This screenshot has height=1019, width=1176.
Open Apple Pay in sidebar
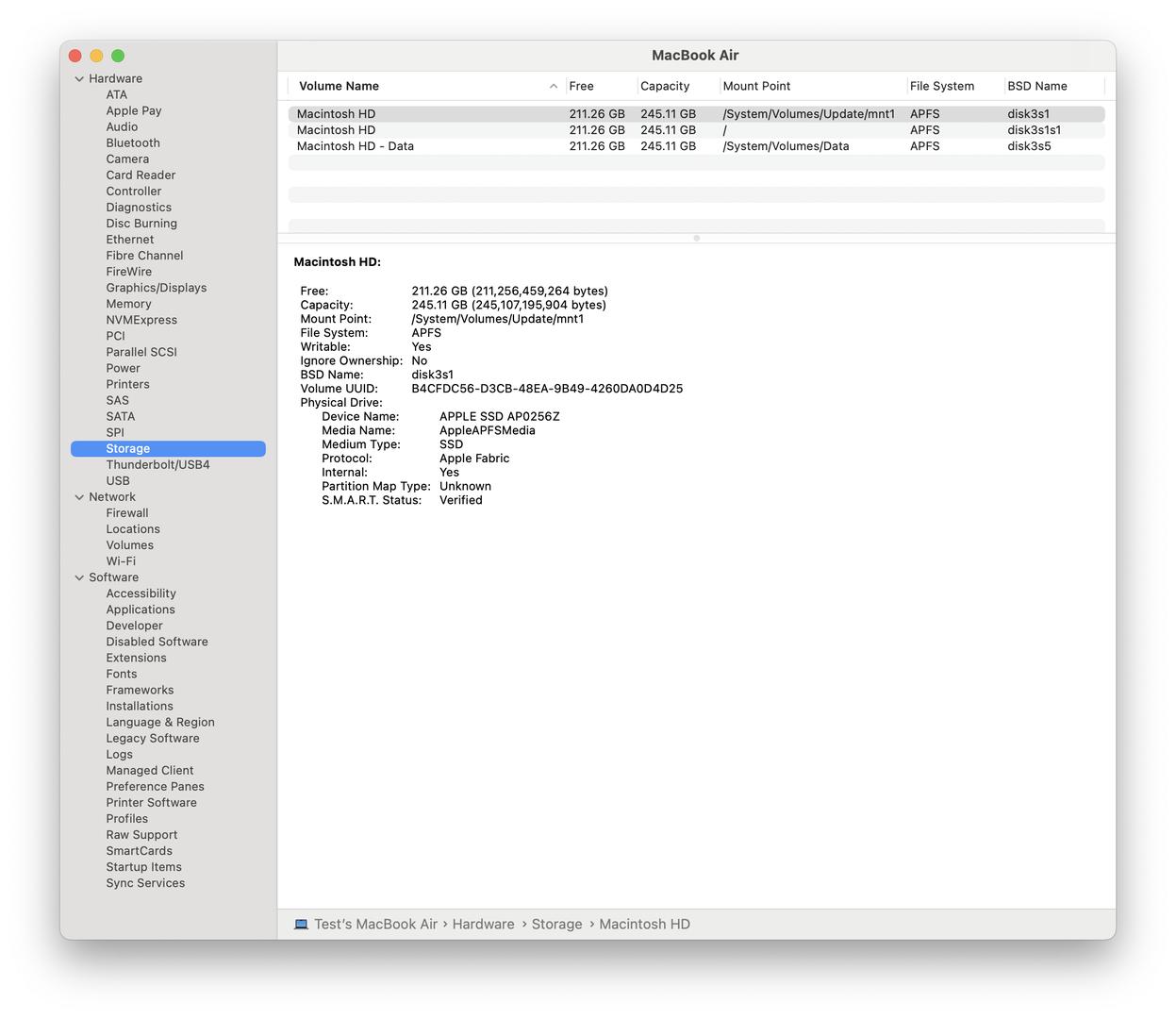(x=134, y=110)
